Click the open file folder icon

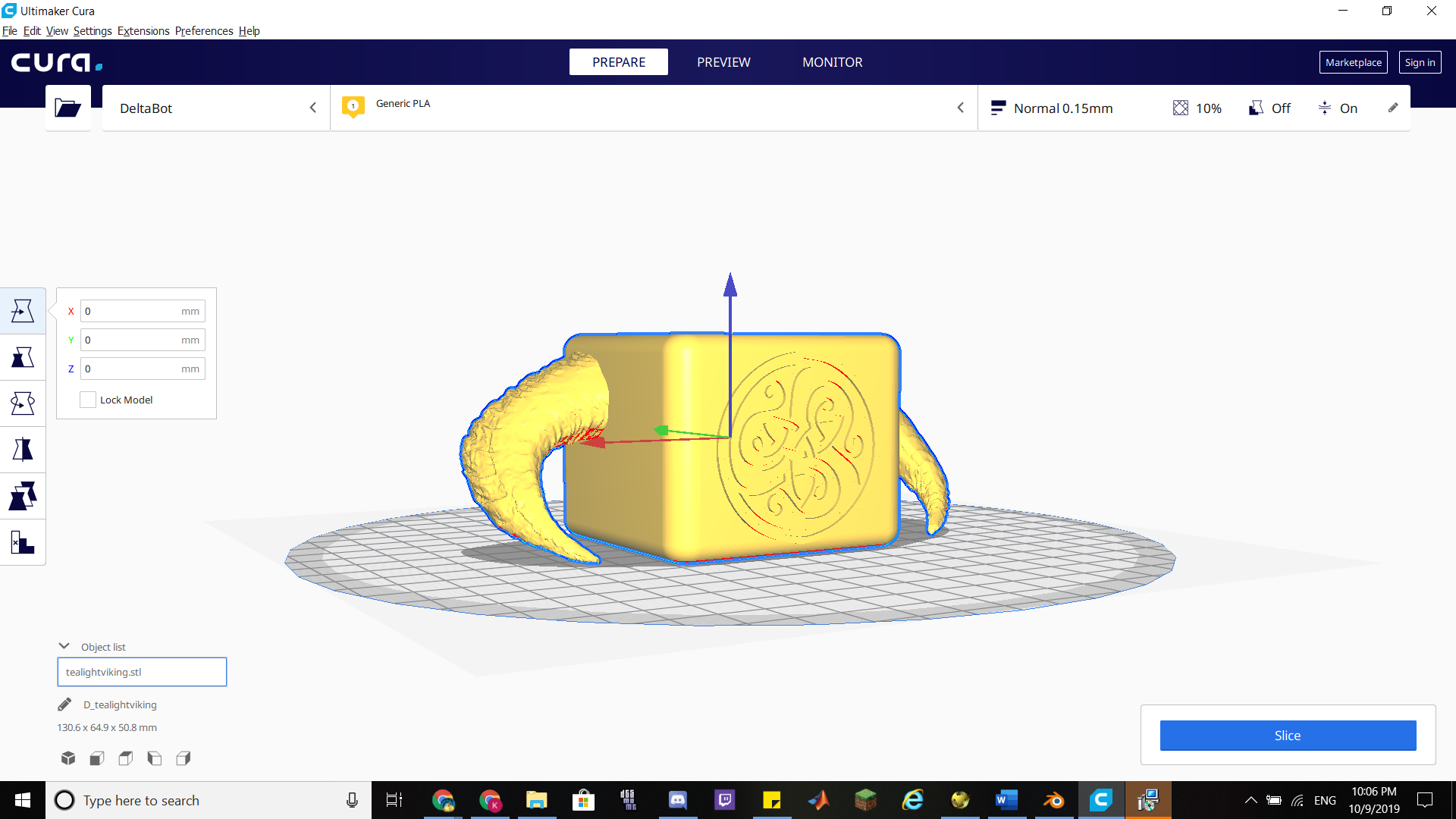pyautogui.click(x=67, y=108)
